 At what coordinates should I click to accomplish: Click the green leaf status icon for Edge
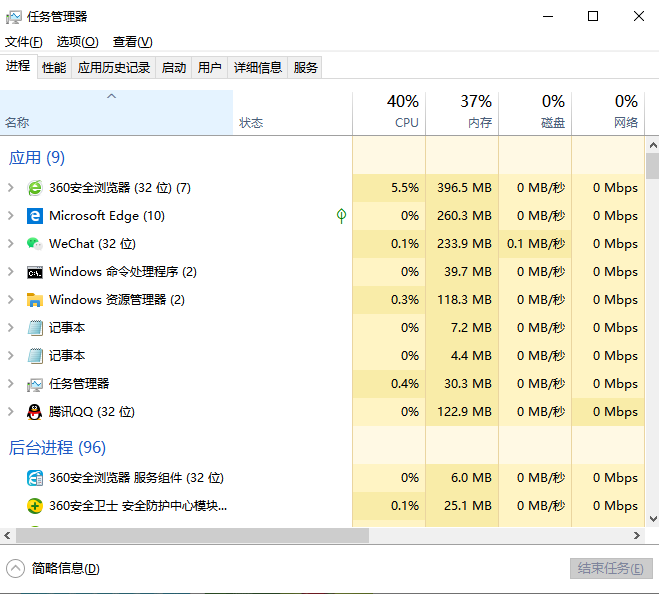[x=341, y=216]
